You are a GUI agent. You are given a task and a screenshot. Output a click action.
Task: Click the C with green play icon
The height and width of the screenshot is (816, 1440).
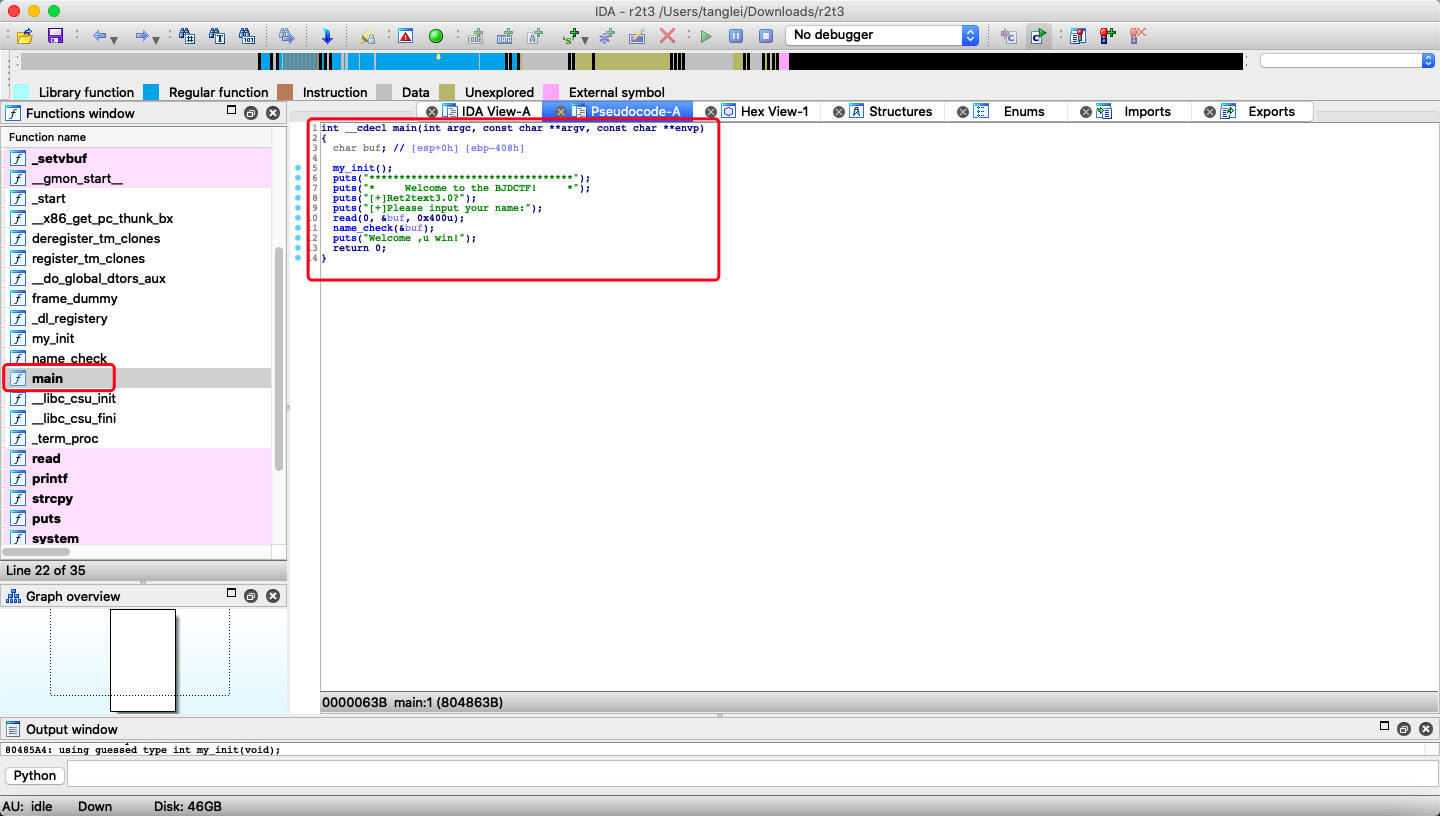pyautogui.click(x=1039, y=36)
